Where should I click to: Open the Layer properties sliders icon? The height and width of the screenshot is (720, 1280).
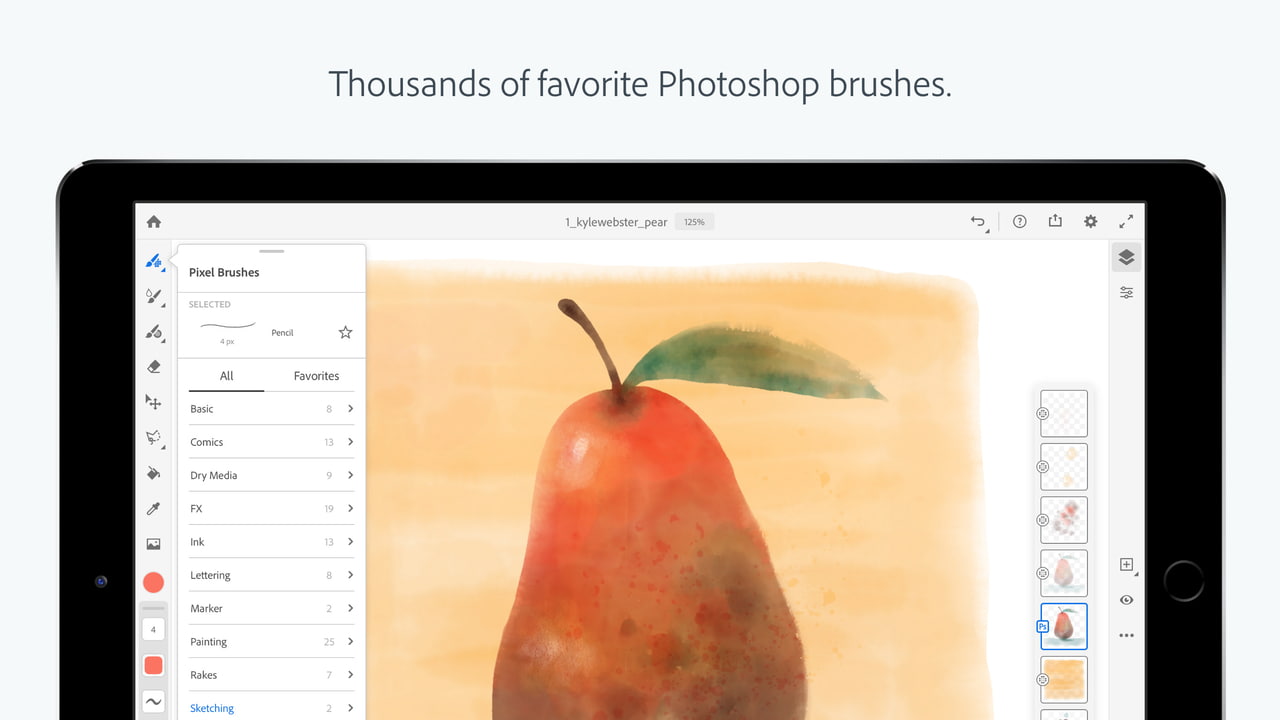click(1127, 293)
